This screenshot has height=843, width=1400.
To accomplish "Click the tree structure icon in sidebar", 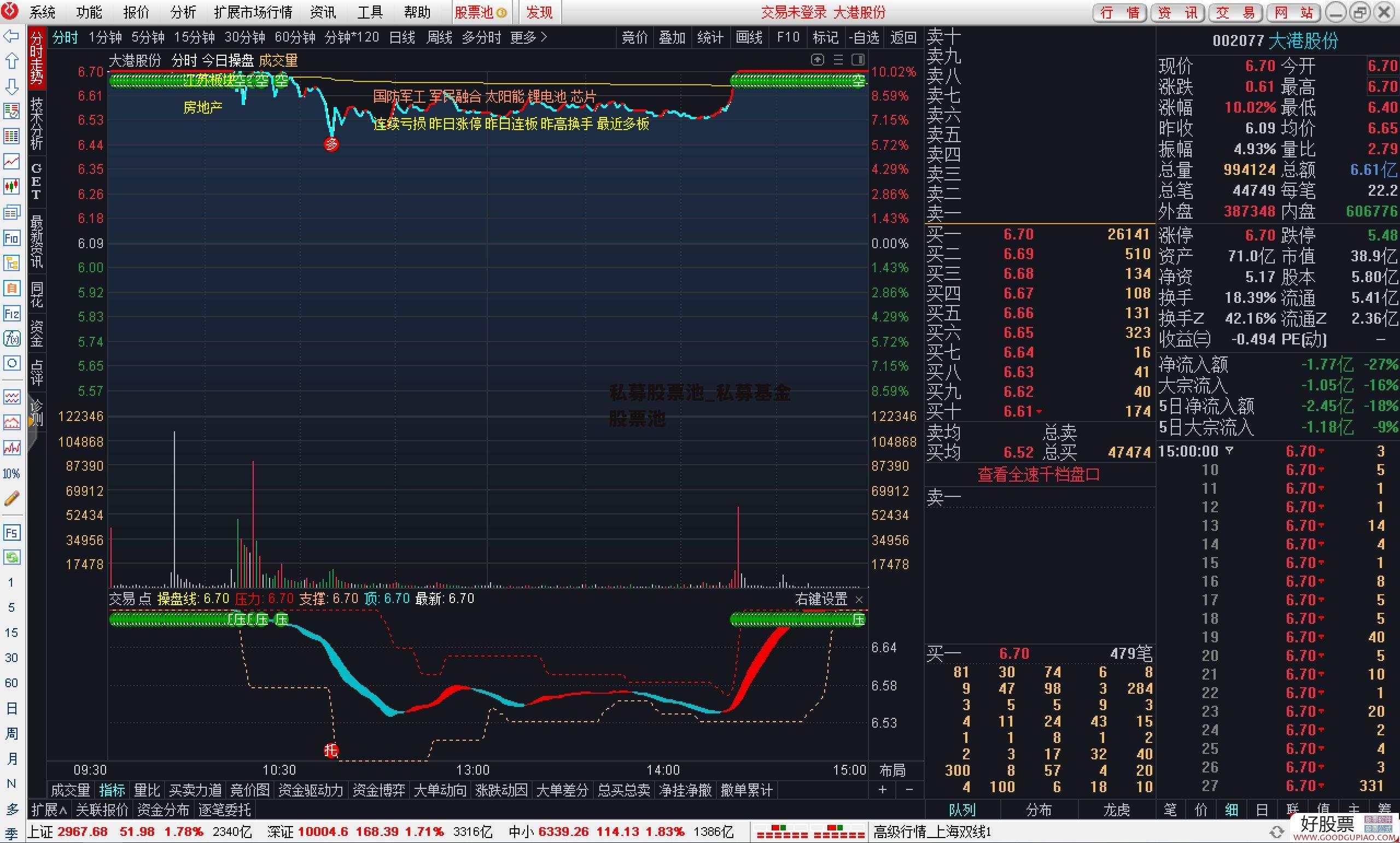I will pos(11,262).
